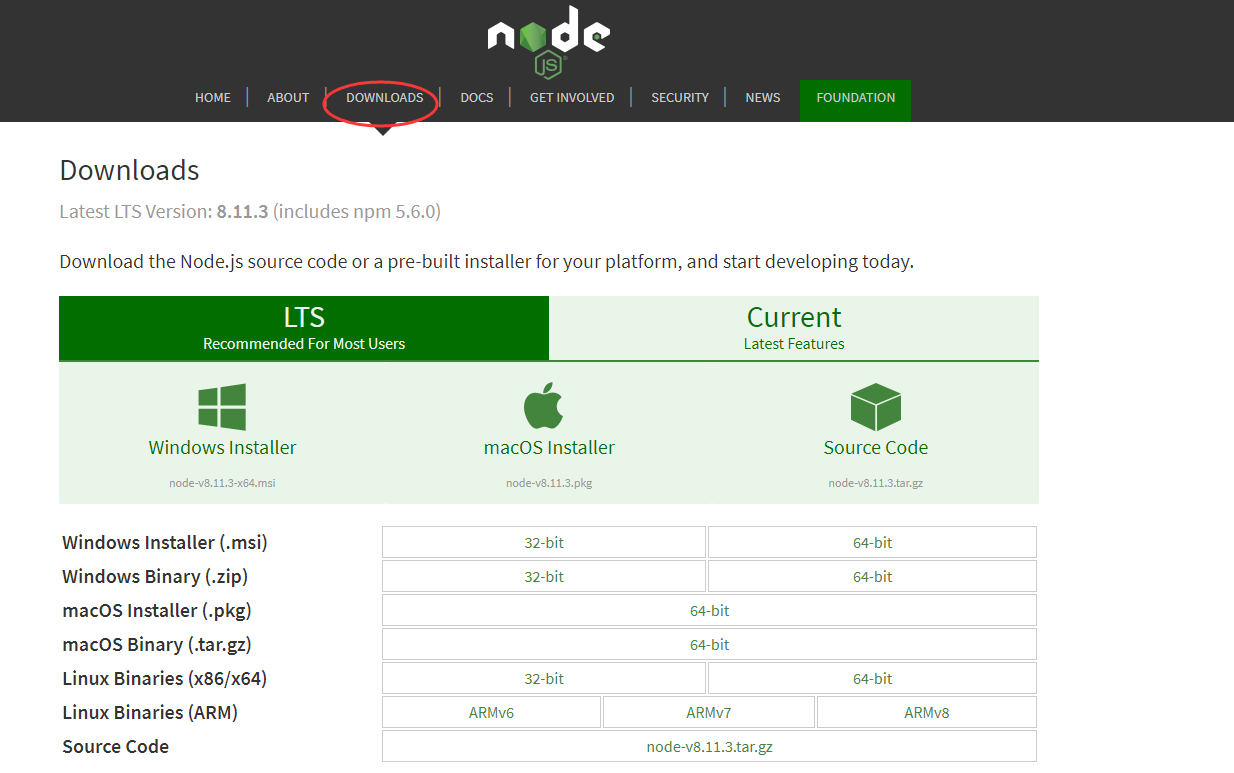The width and height of the screenshot is (1234, 773).
Task: Download Linux Binaries ARMv6
Action: click(x=491, y=712)
